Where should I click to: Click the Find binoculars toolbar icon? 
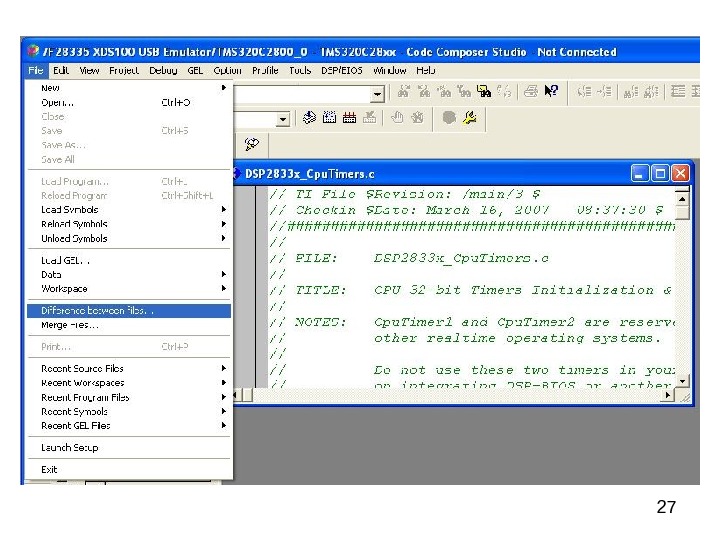pyautogui.click(x=404, y=91)
